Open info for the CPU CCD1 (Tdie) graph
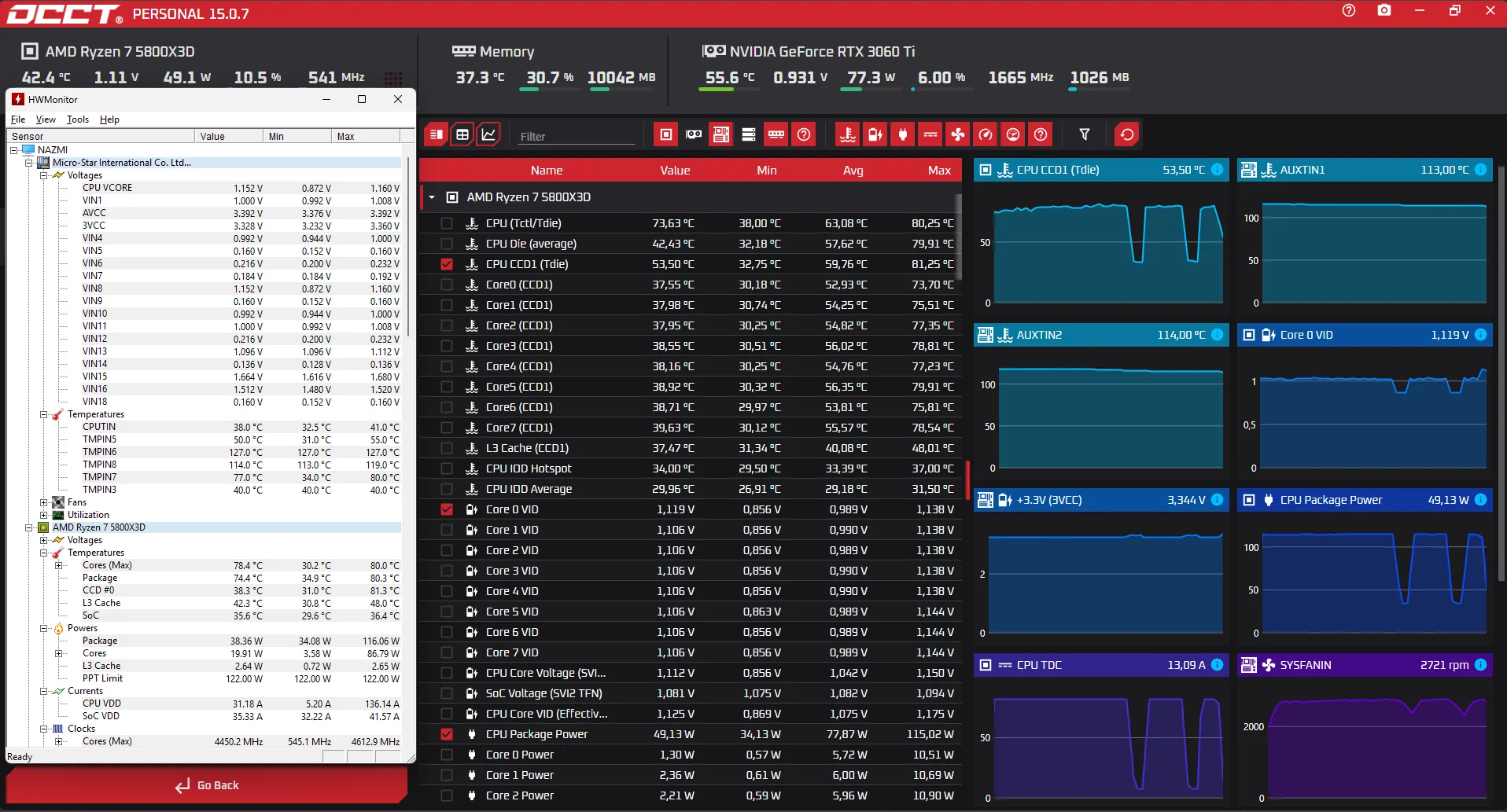1507x812 pixels. [x=1218, y=170]
